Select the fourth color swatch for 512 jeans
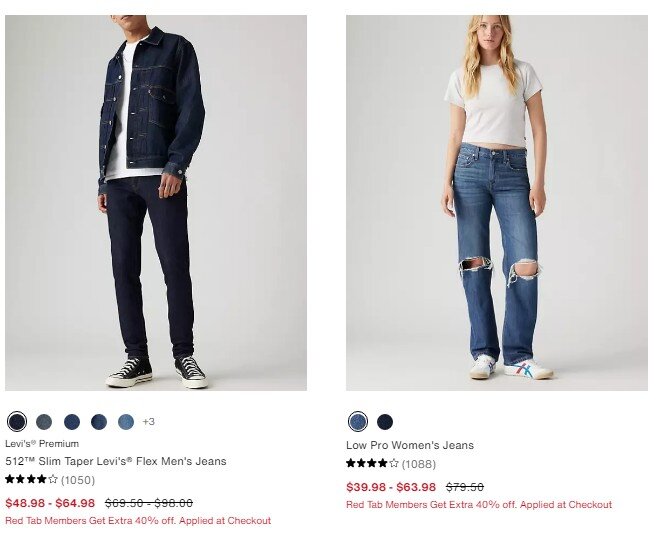 99,421
